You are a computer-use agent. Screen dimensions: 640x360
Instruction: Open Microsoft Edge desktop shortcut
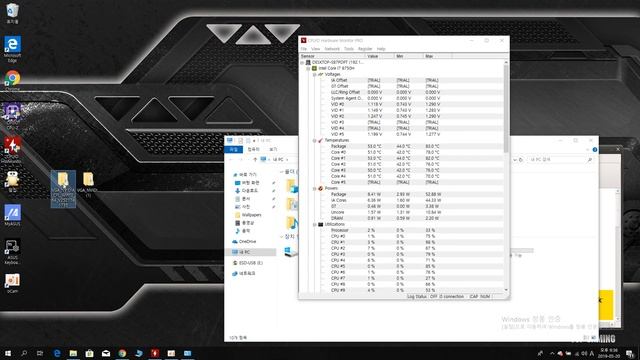tap(12, 49)
